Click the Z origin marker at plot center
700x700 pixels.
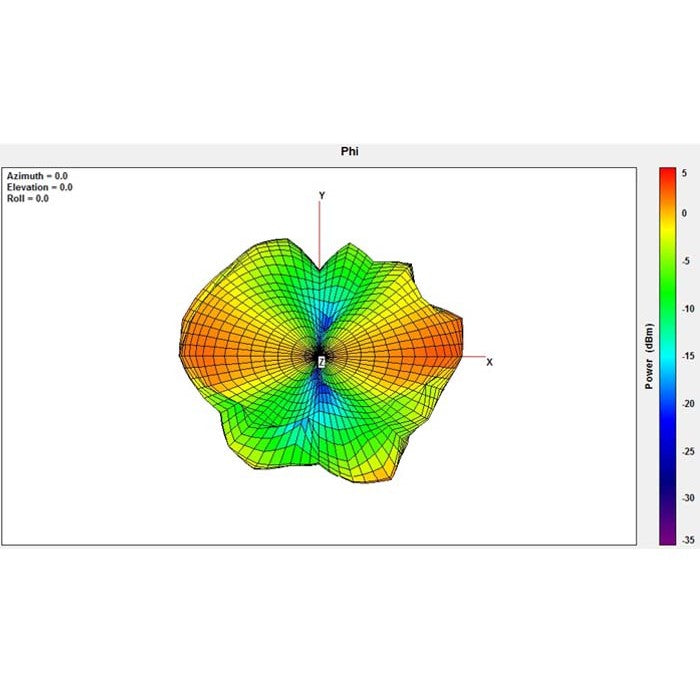[321, 361]
